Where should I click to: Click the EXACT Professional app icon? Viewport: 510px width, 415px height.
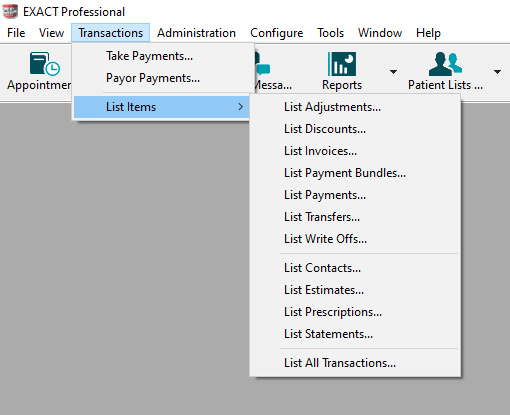(x=10, y=11)
